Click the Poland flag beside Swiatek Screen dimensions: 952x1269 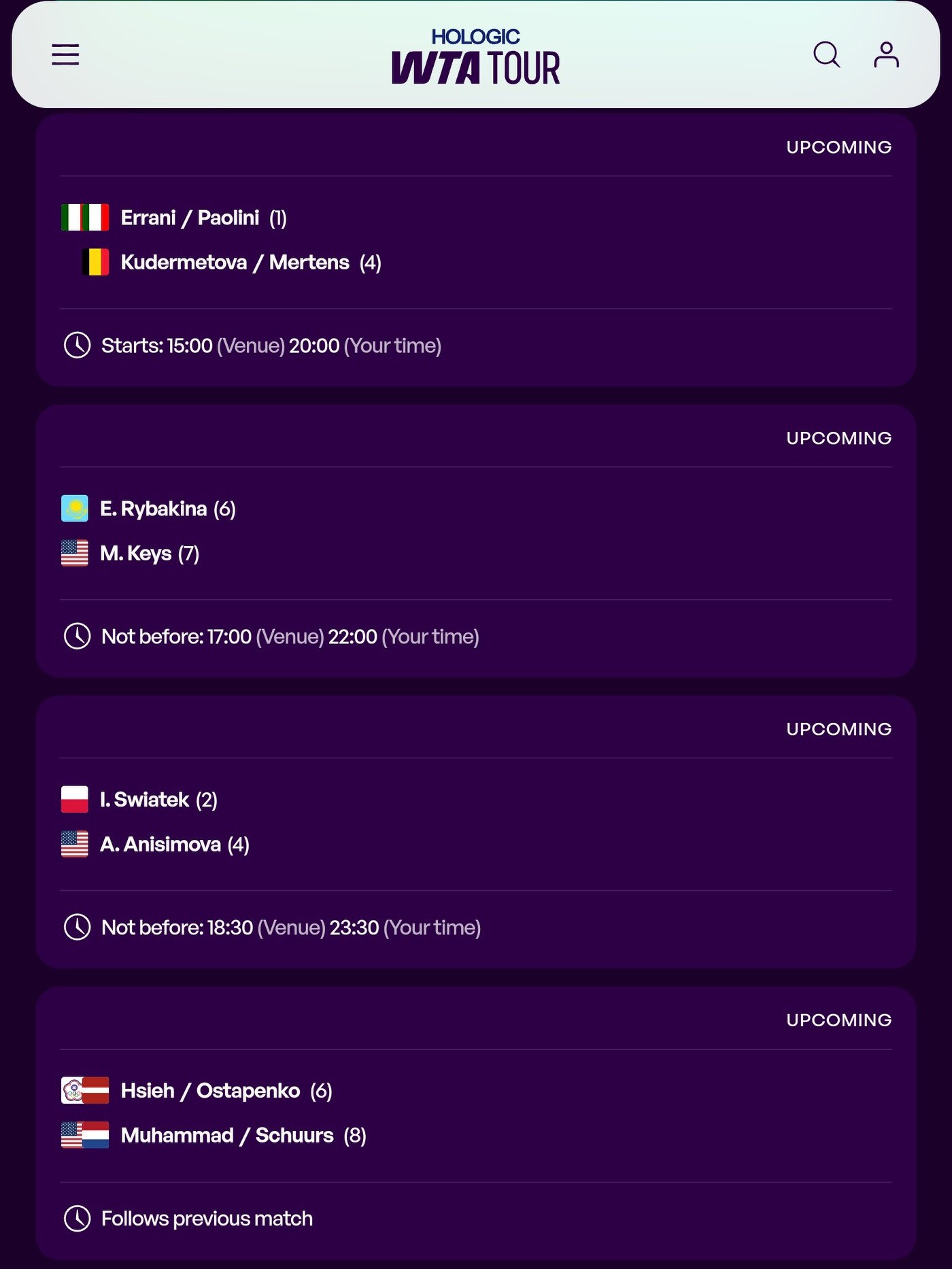coord(75,800)
